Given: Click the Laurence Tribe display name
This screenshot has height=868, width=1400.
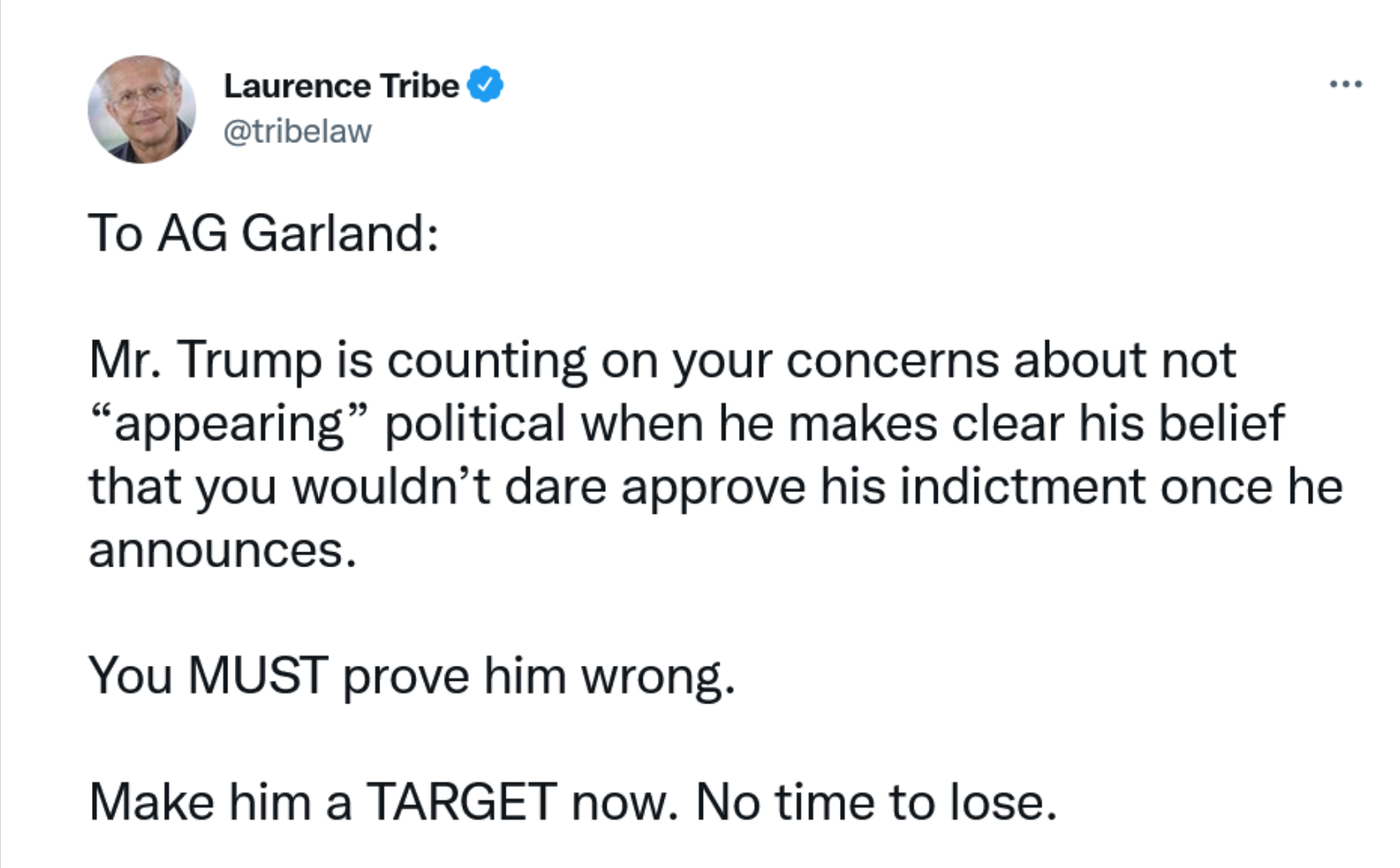Looking at the screenshot, I should point(341,86).
